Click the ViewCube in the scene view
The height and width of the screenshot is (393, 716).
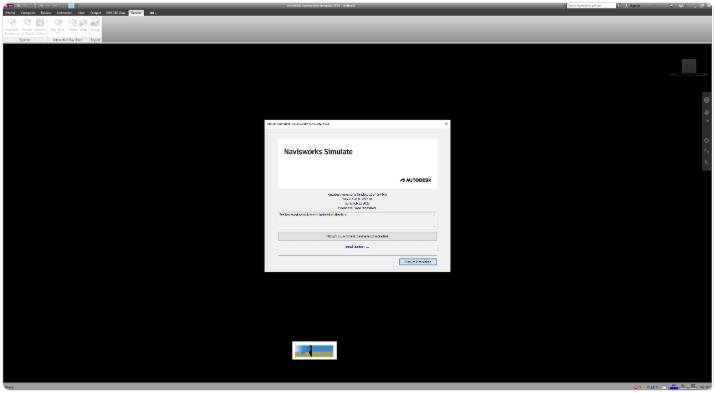point(689,67)
